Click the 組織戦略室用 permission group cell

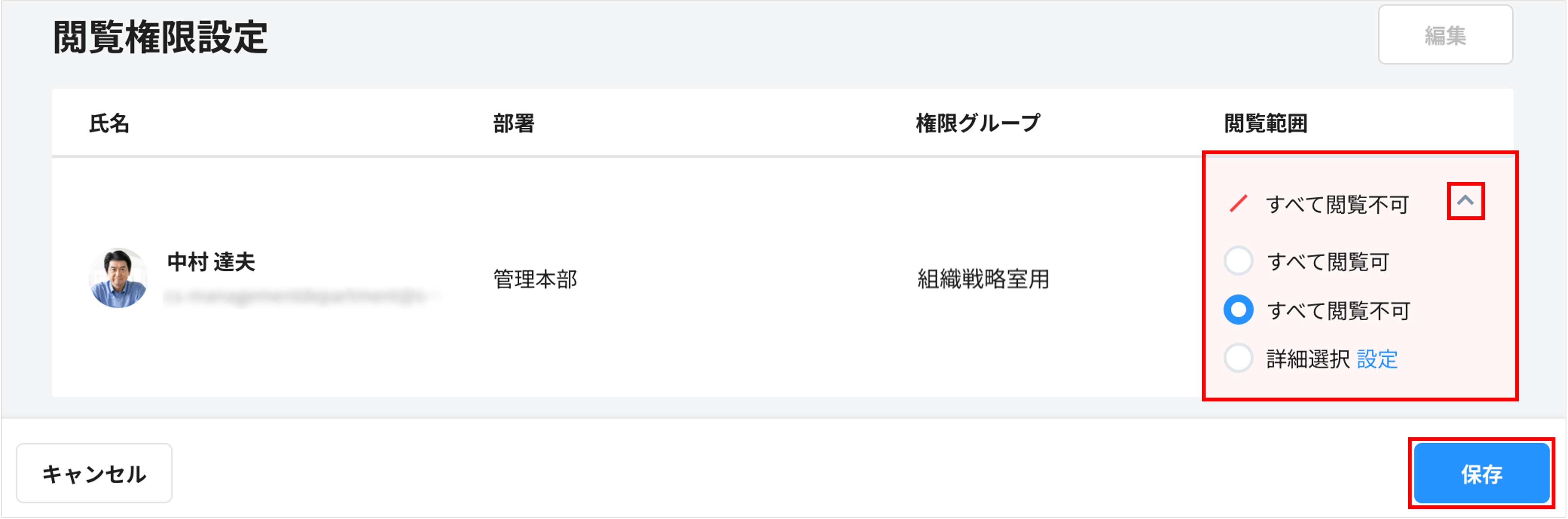pyautogui.click(x=983, y=279)
